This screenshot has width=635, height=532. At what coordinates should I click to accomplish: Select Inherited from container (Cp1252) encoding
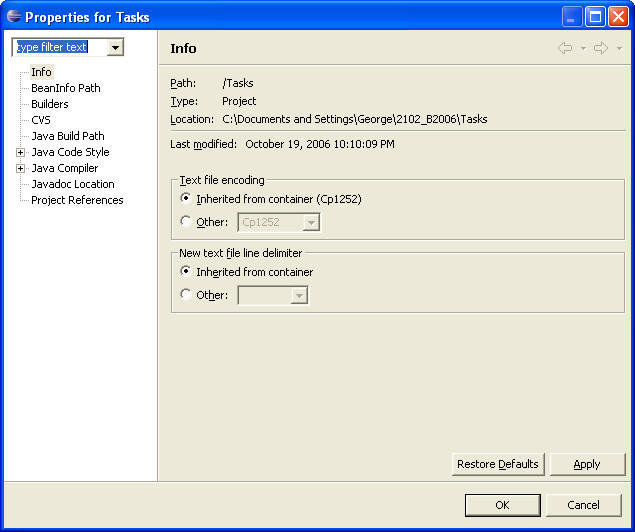pyautogui.click(x=271, y=199)
